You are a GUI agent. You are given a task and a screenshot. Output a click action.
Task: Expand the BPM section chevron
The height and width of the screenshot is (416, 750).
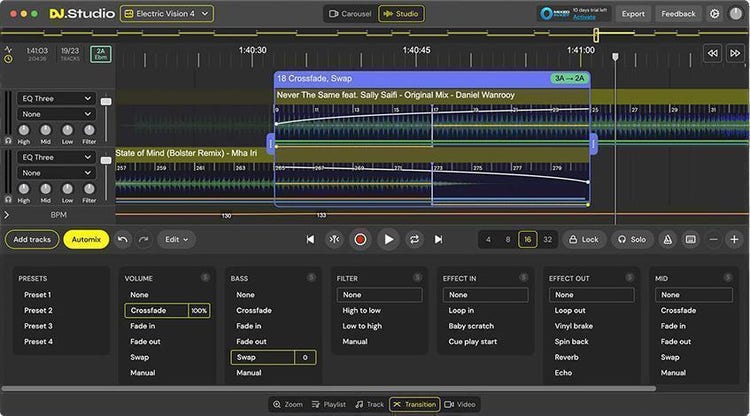click(7, 215)
